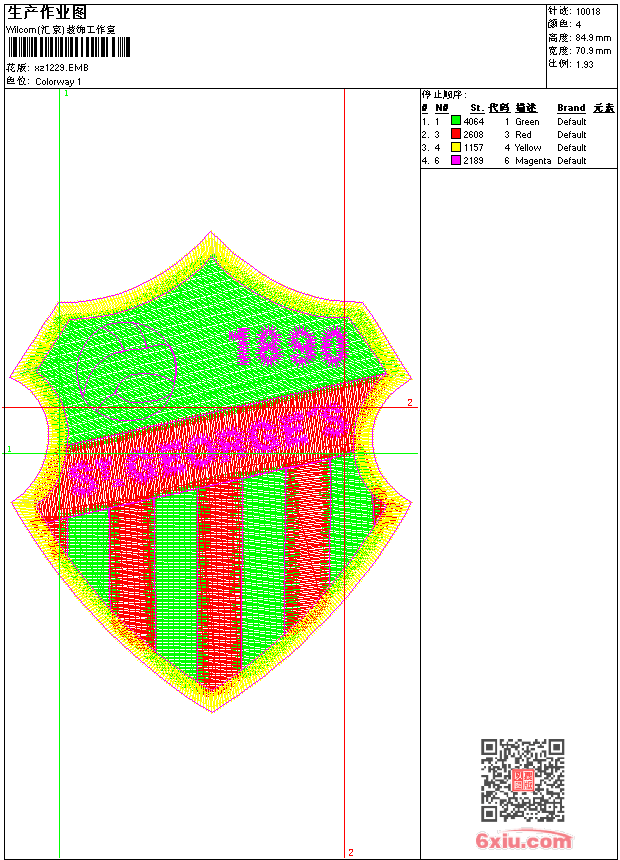The height and width of the screenshot is (860, 620).
Task: Click Default brand in Green row
Action: click(572, 121)
